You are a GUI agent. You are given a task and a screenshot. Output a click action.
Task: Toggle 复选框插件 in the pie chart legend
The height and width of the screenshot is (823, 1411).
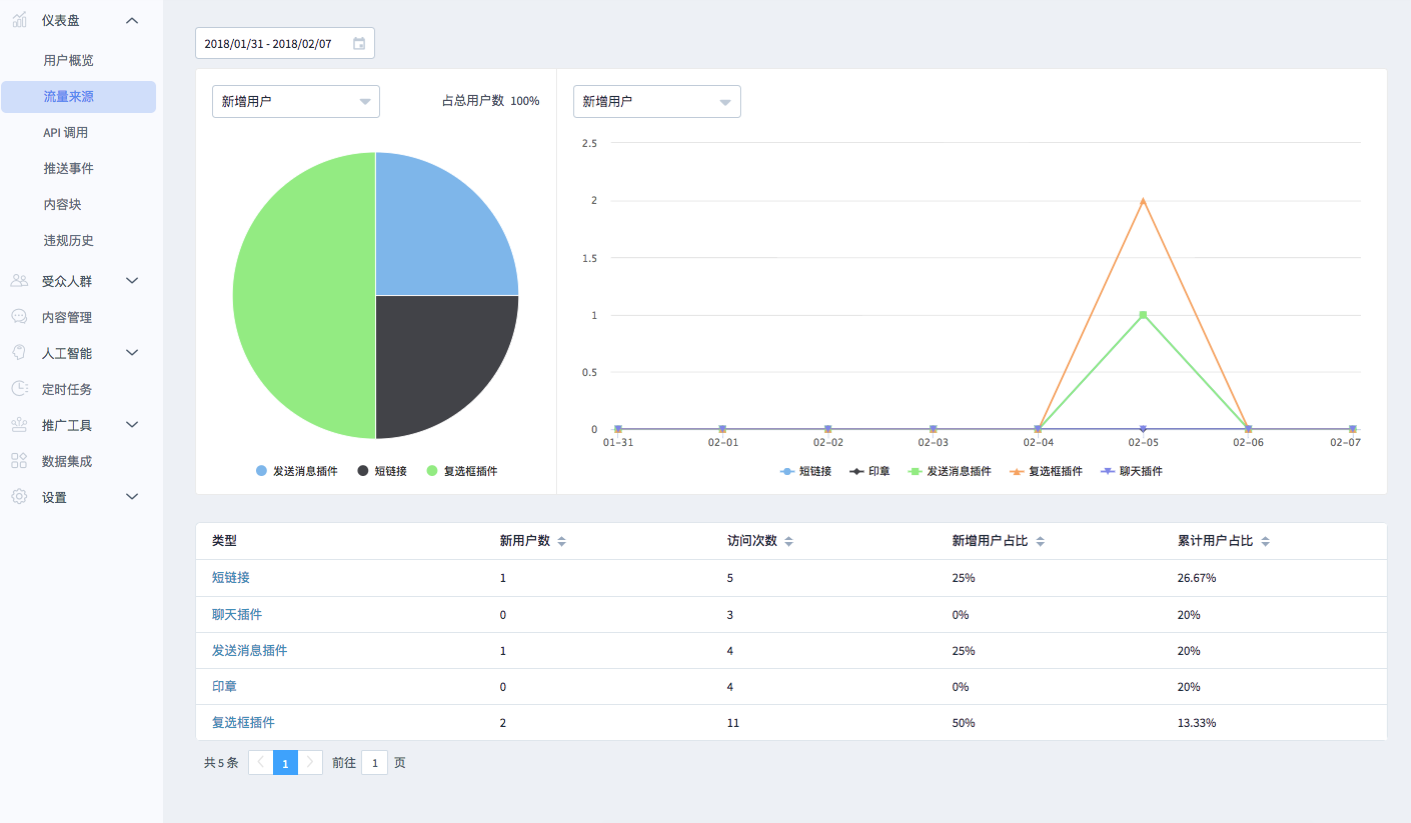[461, 471]
